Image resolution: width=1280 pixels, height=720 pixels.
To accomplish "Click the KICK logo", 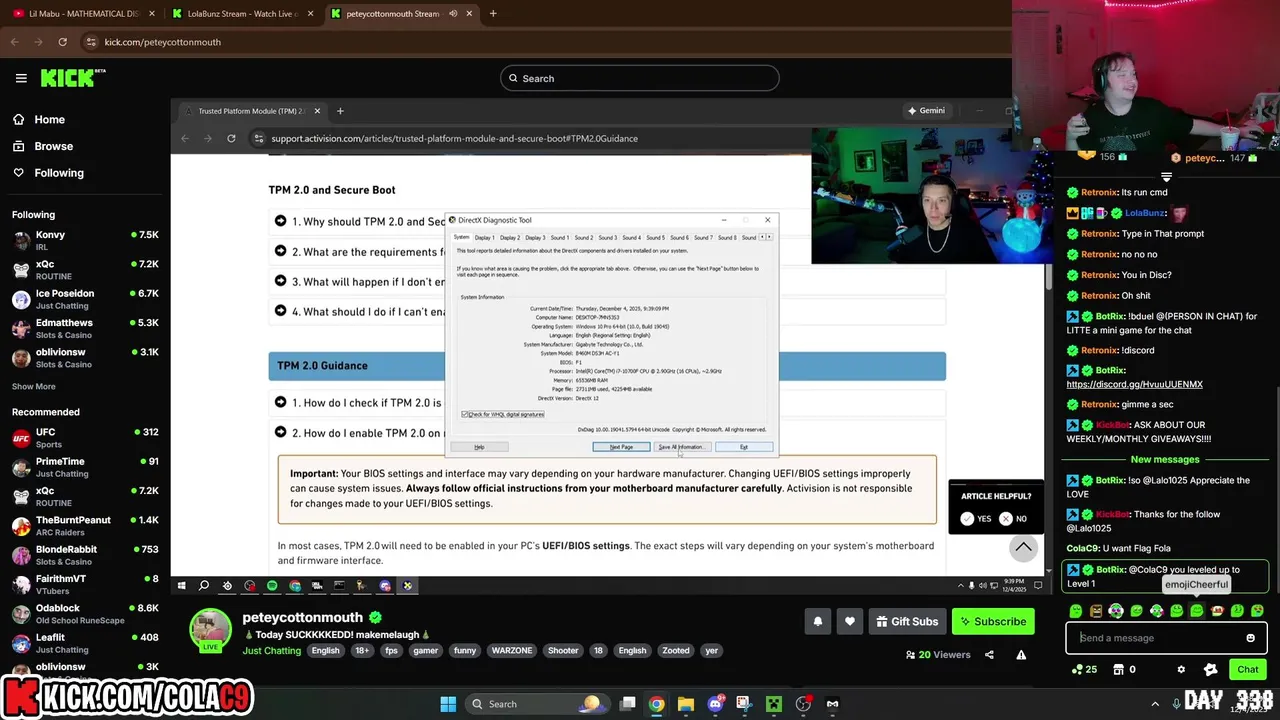I will [72, 78].
